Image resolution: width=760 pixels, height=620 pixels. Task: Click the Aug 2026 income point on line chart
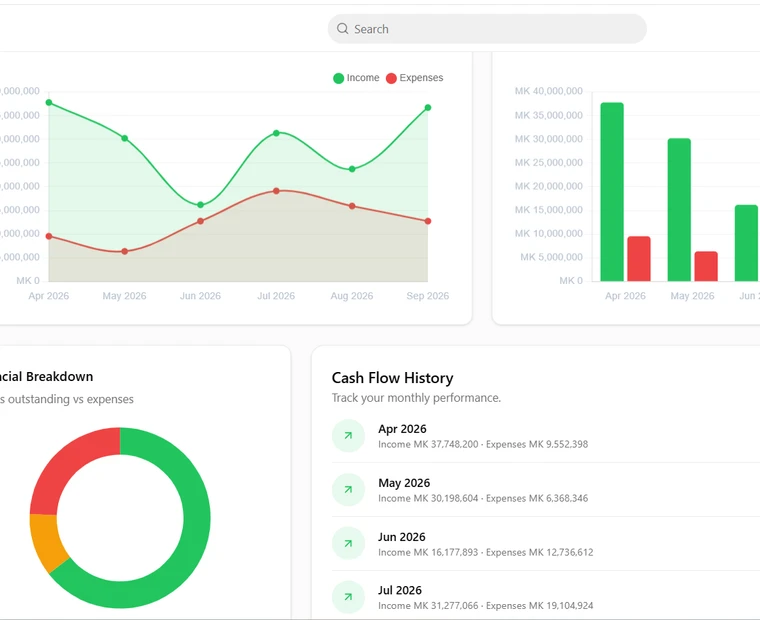[x=352, y=169]
